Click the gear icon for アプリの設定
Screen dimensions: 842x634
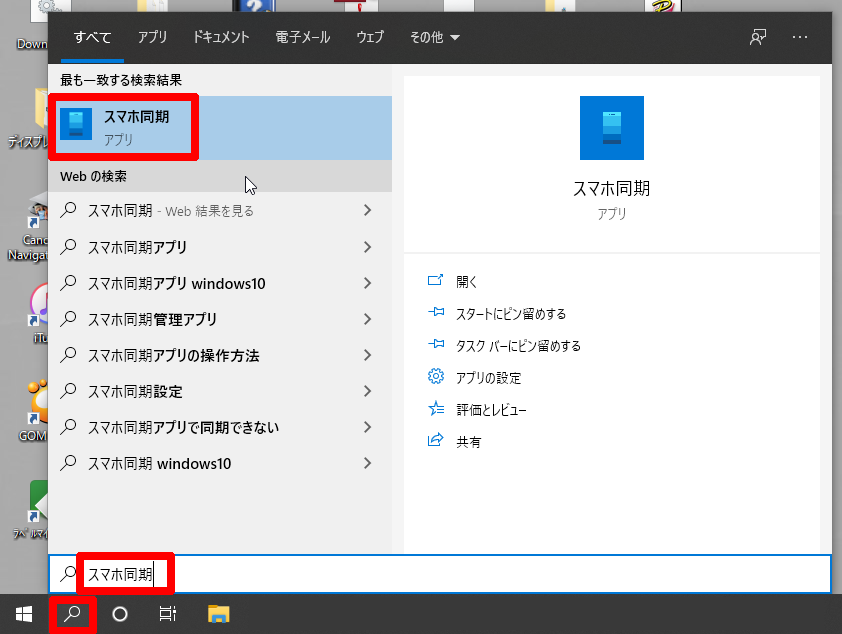[x=435, y=376]
